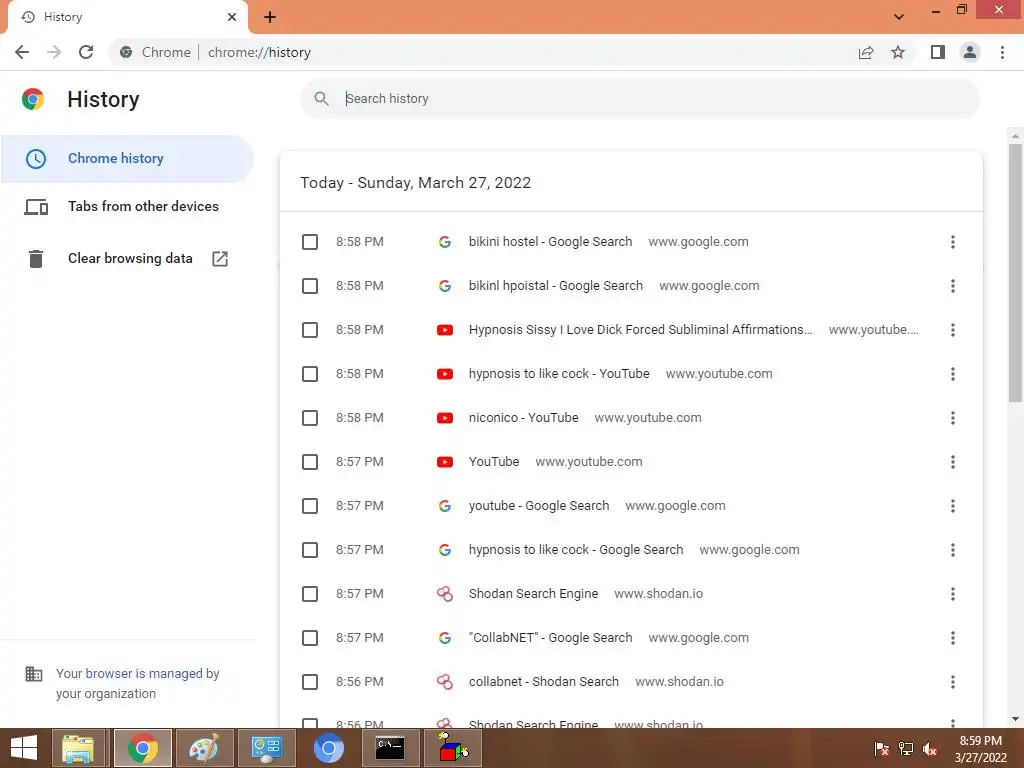
Task: Click the trash icon for Clear browsing data
Action: (36, 259)
